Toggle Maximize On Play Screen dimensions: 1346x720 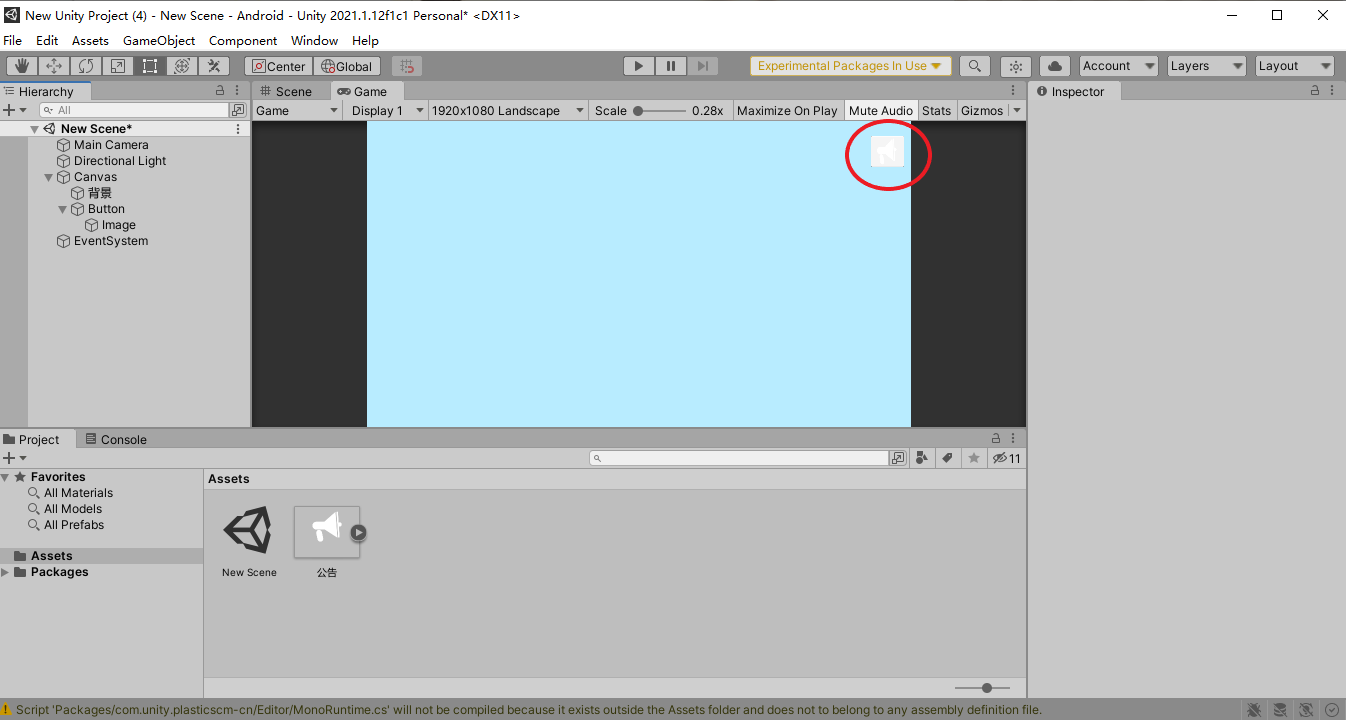(x=787, y=111)
